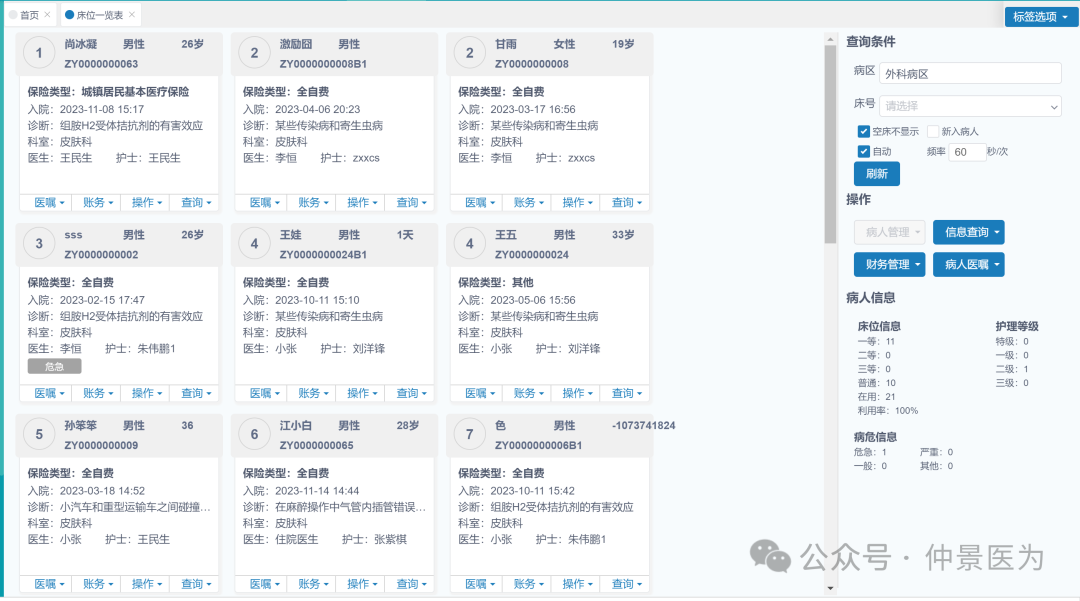Open the 标签选项 dropdown in the top corner
Image resolution: width=1080 pixels, height=601 pixels.
[x=1040, y=16]
